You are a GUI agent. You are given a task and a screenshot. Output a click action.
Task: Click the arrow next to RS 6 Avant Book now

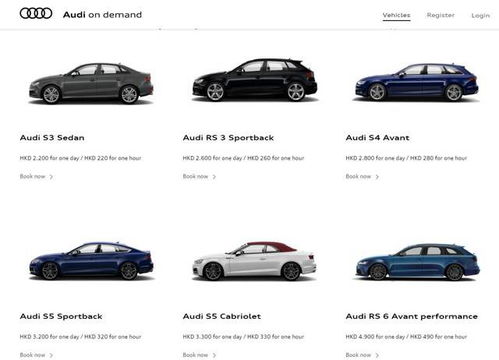[x=377, y=355]
